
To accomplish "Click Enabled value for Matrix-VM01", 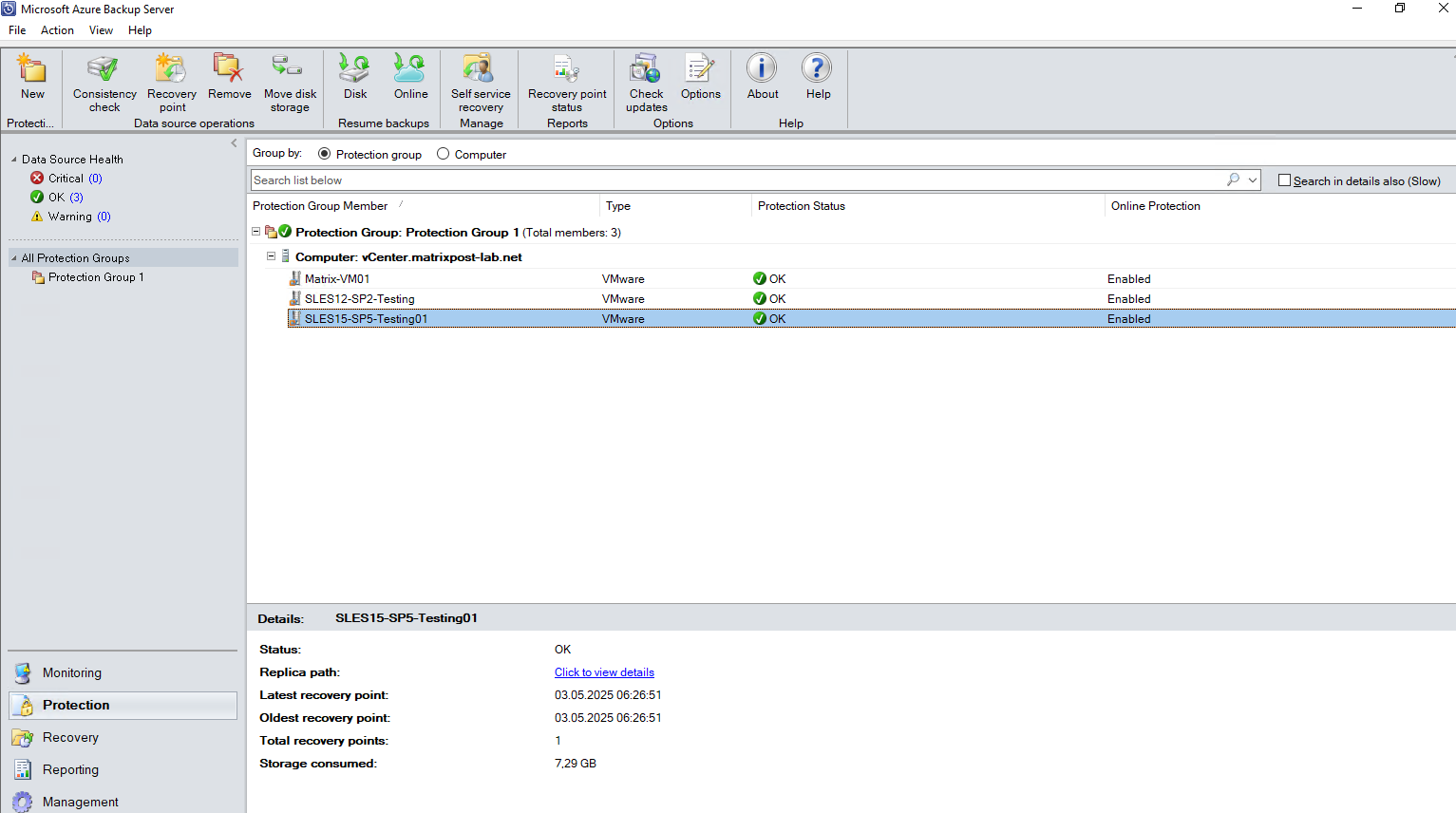I will coord(1128,279).
